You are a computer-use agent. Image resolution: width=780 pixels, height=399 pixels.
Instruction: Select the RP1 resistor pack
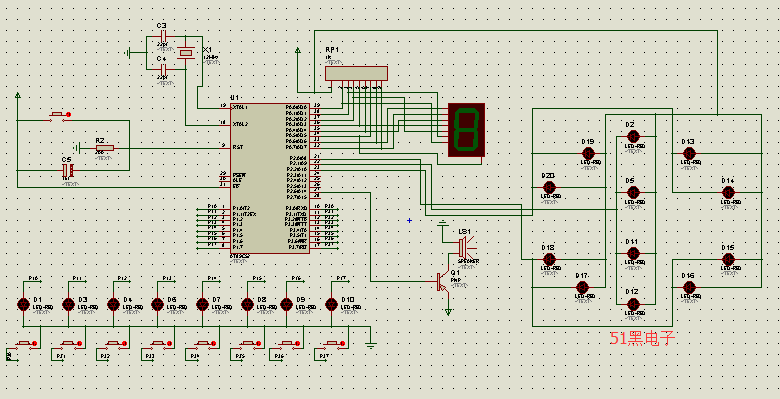[x=356, y=73]
